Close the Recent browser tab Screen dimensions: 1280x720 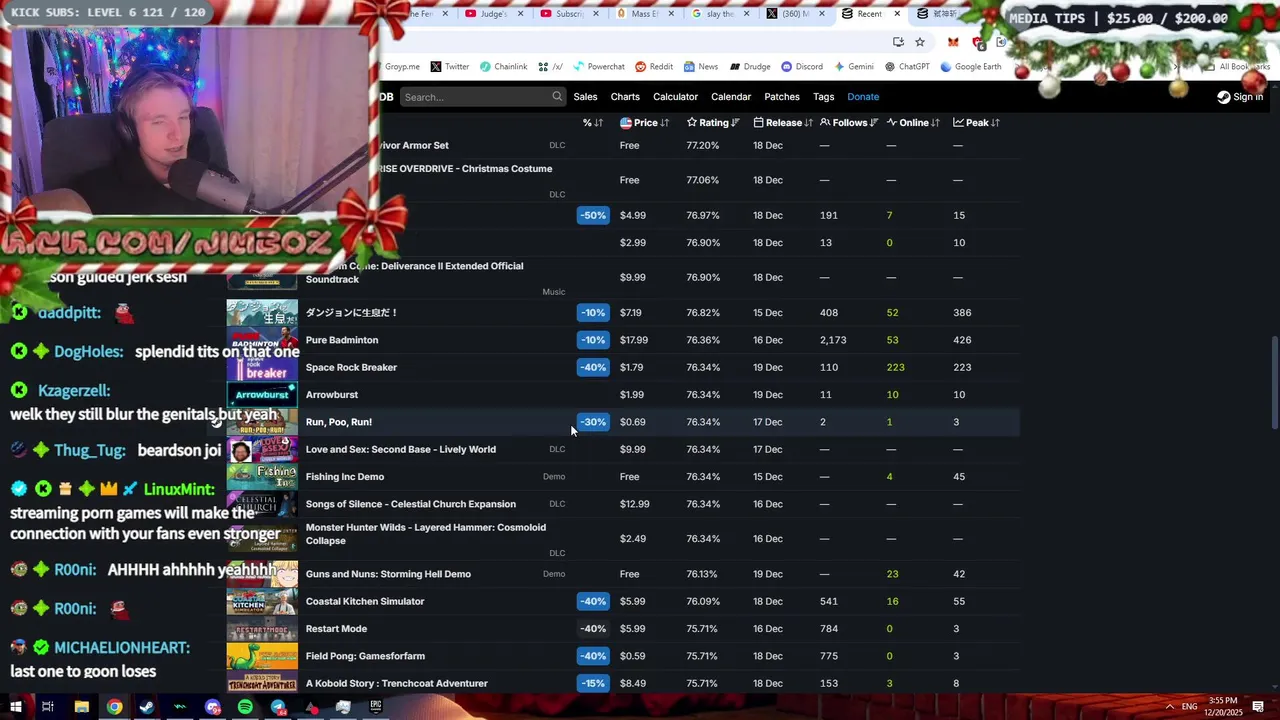coord(897,14)
